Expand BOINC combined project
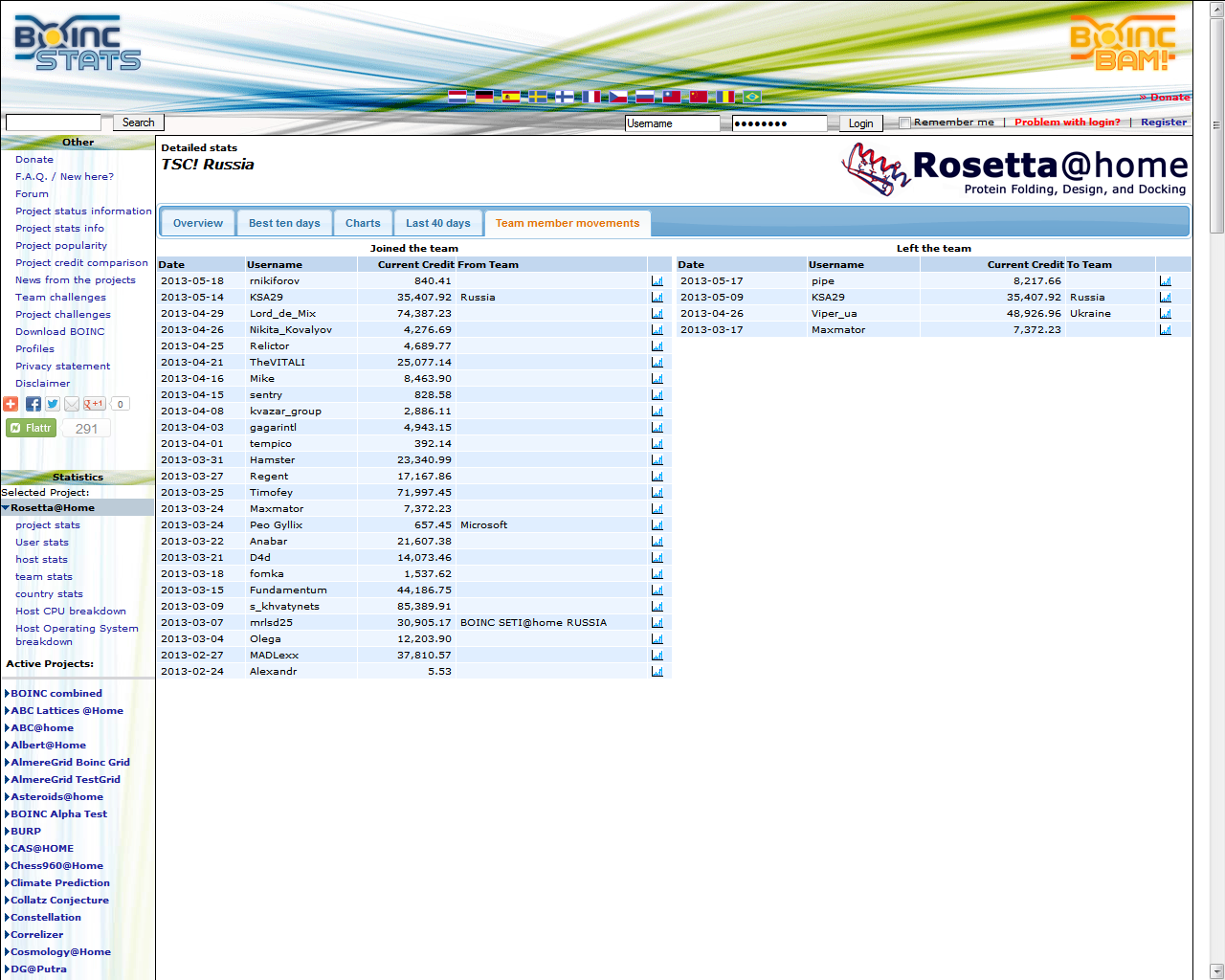 [7, 694]
